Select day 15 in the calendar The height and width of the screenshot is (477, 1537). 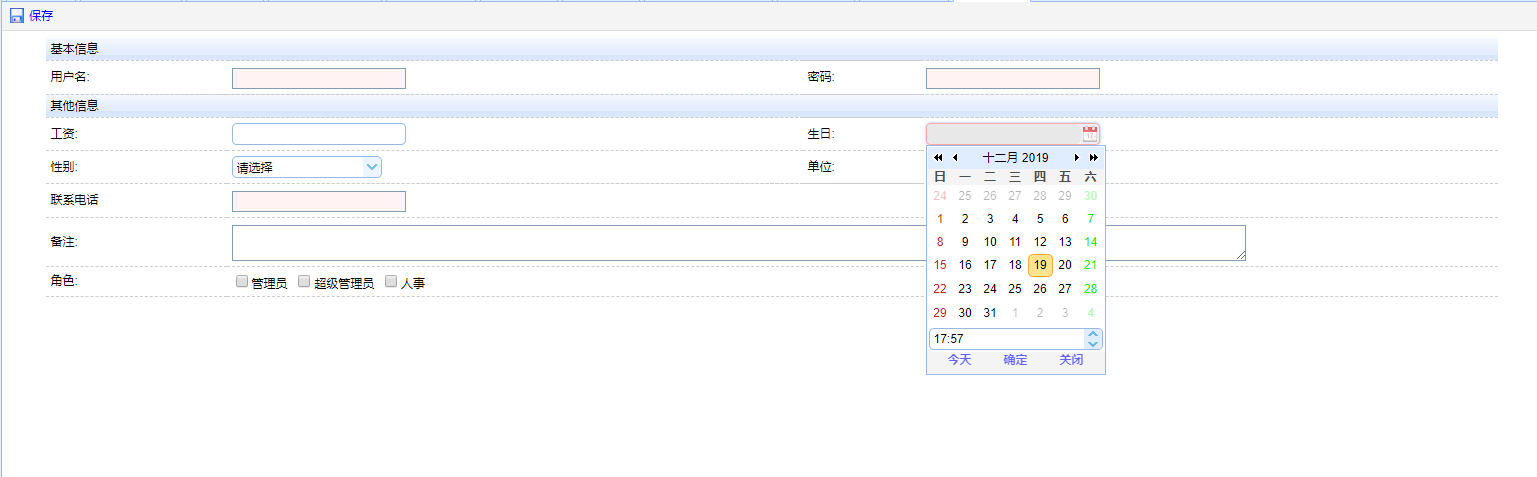tap(940, 265)
